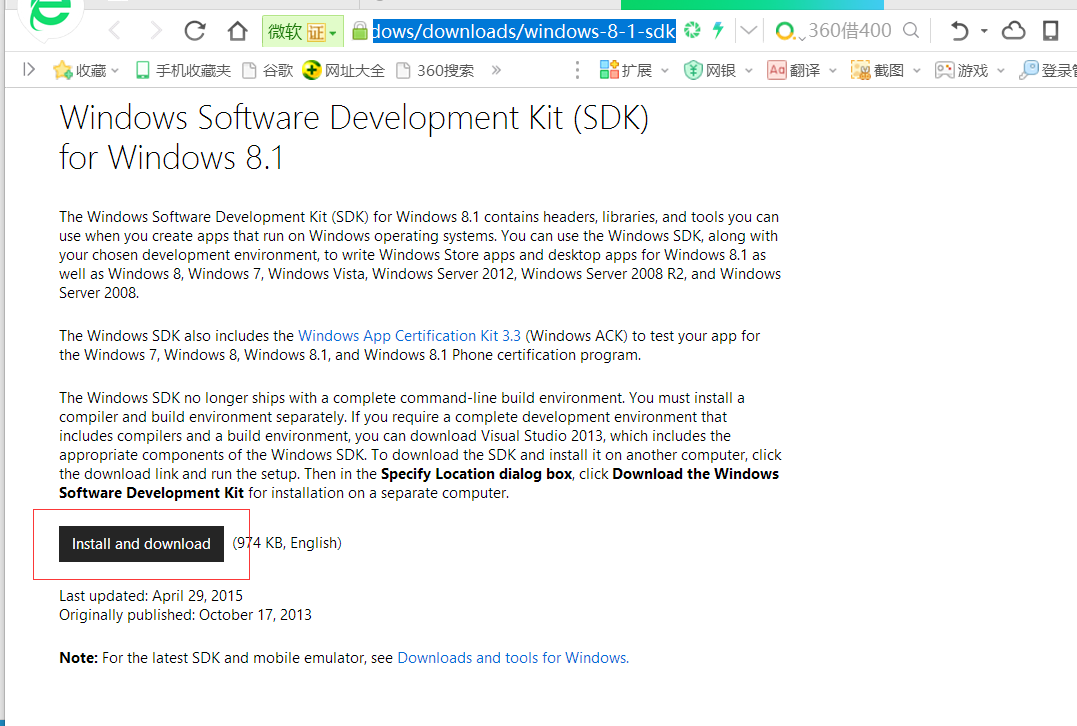
Task: Open Downloads and tools for Windows link
Action: pyautogui.click(x=513, y=658)
